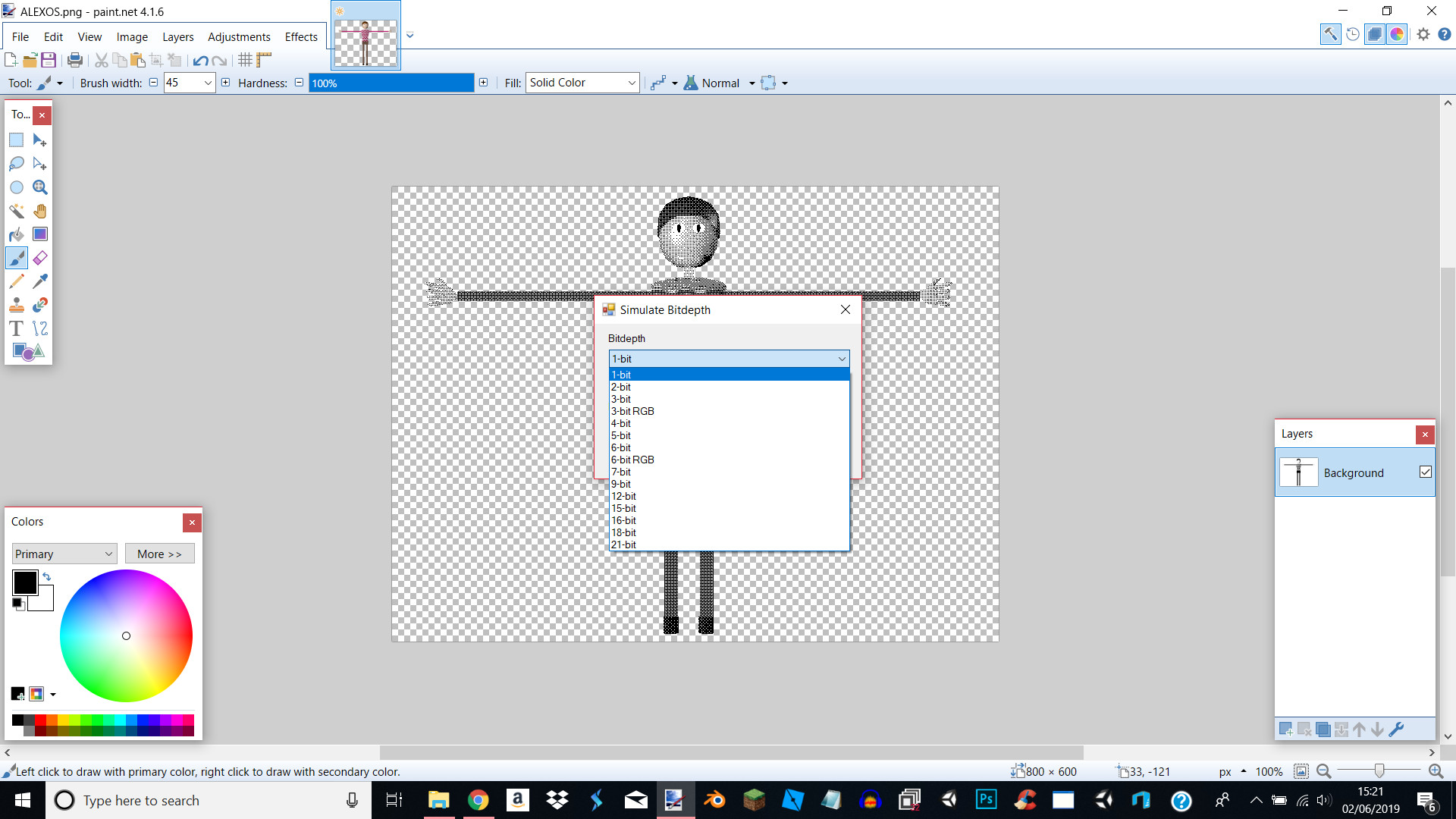Open the Edit menu
The image size is (1456, 819).
coord(53,36)
